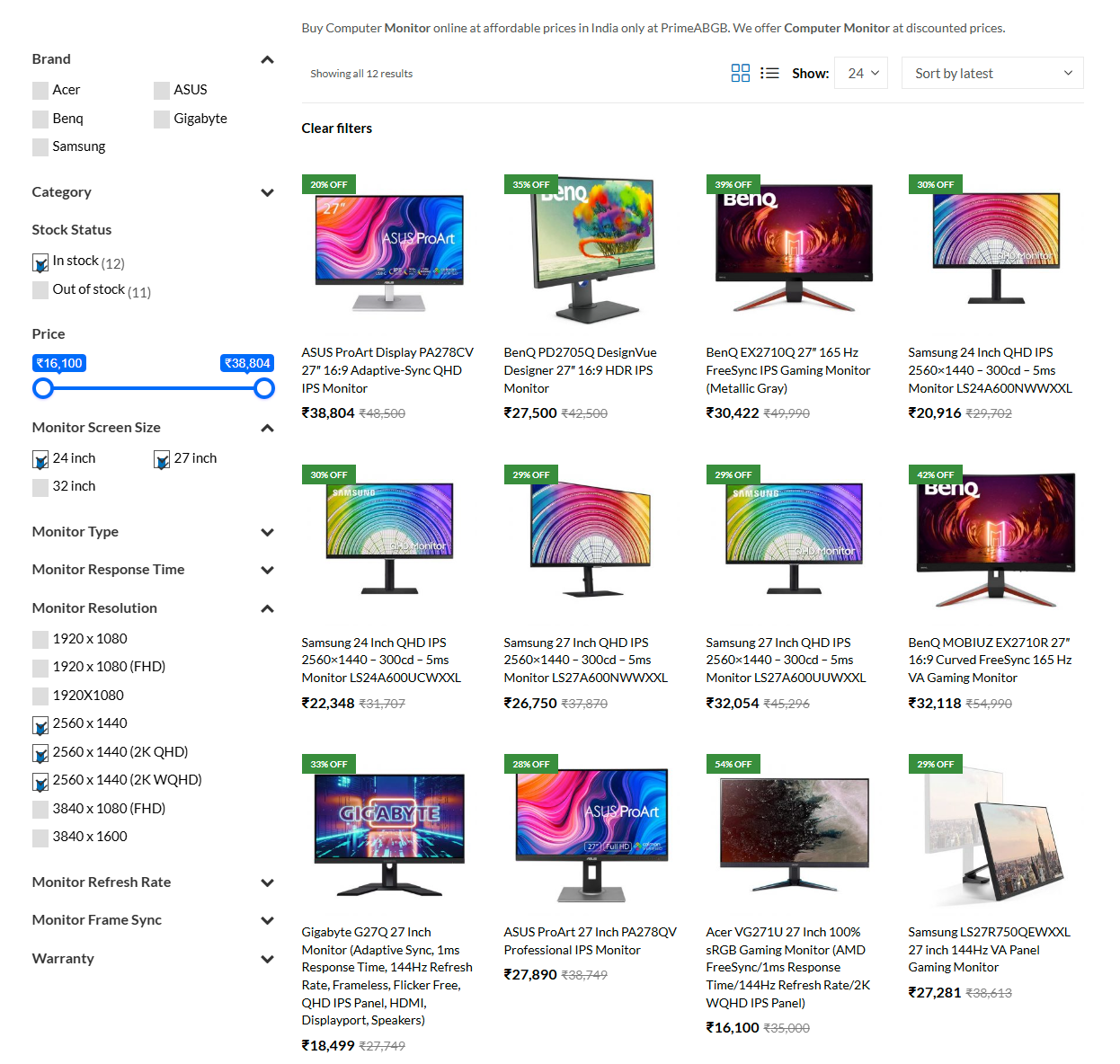
Task: Open the BenQ MOBIUZ EX2710R curved monitor image
Action: click(996, 539)
